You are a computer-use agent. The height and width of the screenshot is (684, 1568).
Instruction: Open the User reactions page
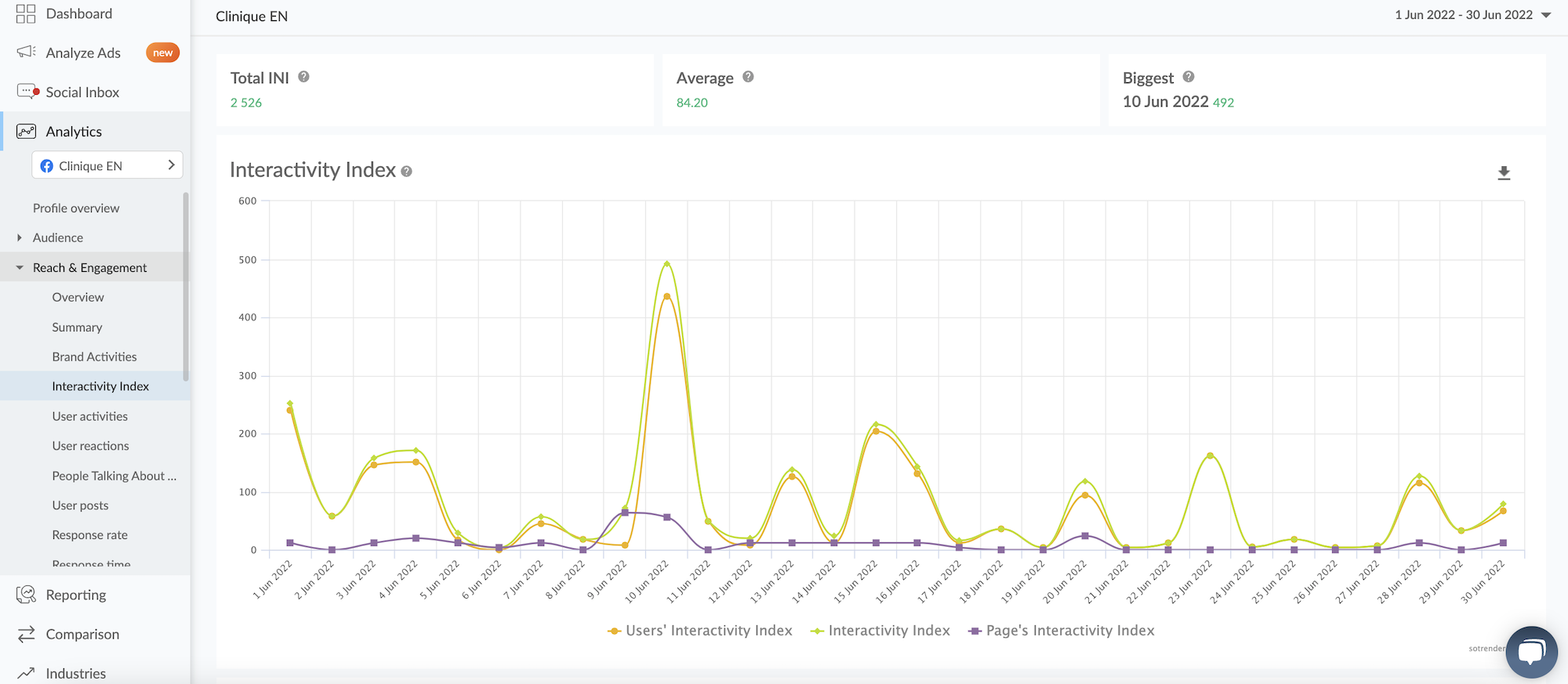click(90, 446)
